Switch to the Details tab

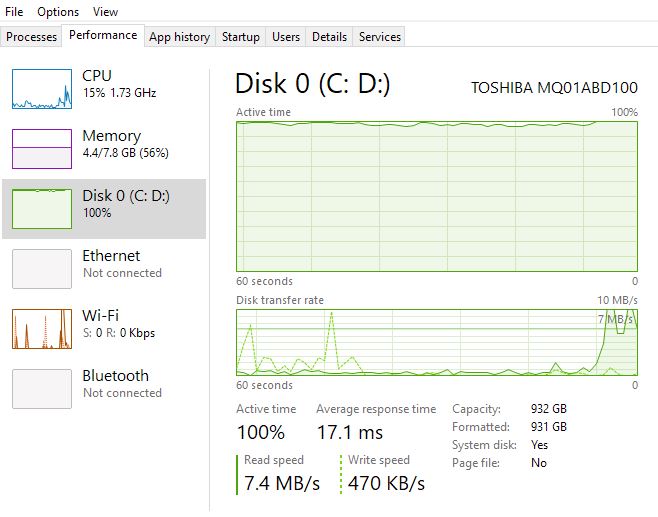pos(329,37)
